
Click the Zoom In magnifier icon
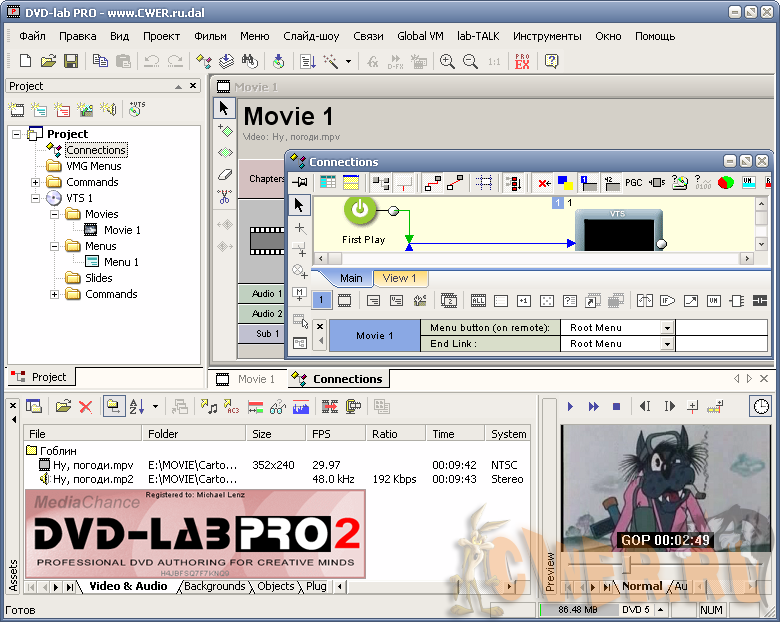[447, 61]
